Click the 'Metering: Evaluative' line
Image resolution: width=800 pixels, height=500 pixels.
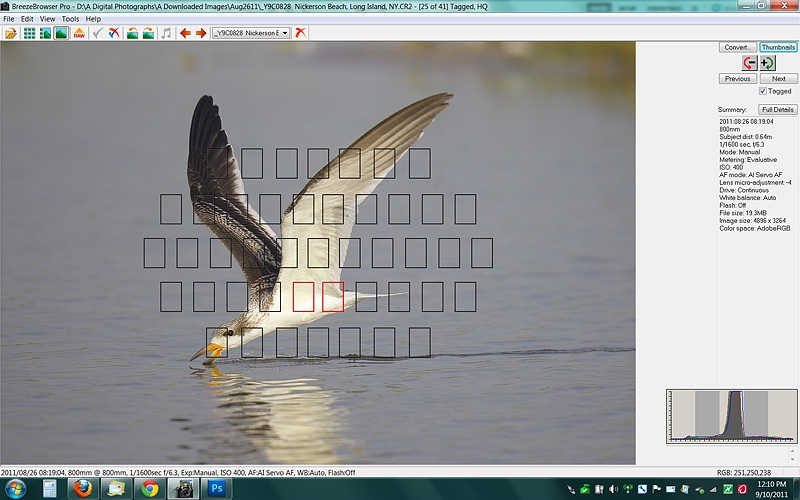click(748, 160)
